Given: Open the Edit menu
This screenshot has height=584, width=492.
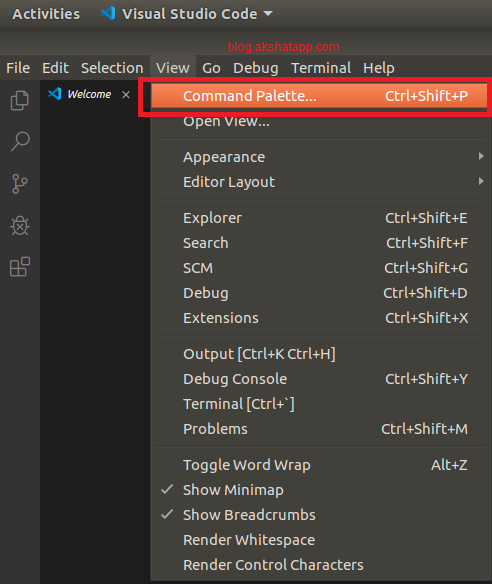Looking at the screenshot, I should tap(55, 68).
